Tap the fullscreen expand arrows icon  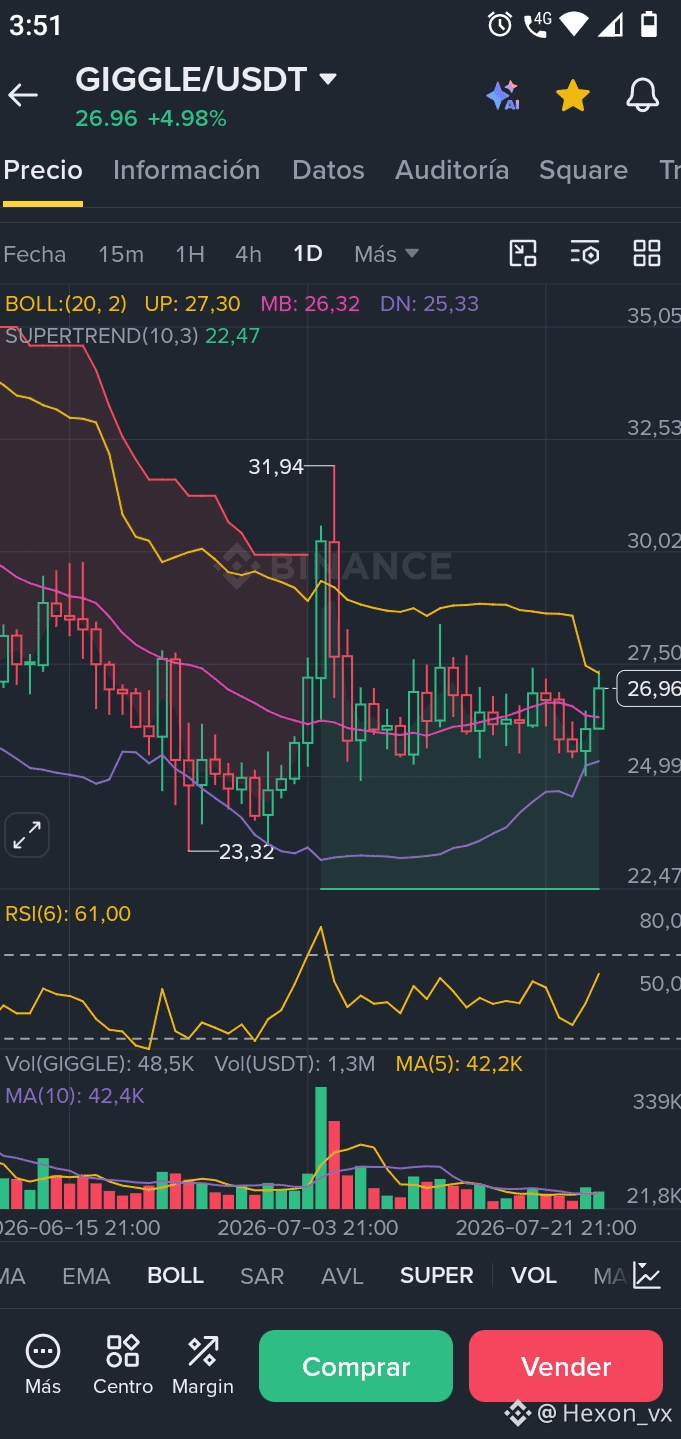pos(27,834)
